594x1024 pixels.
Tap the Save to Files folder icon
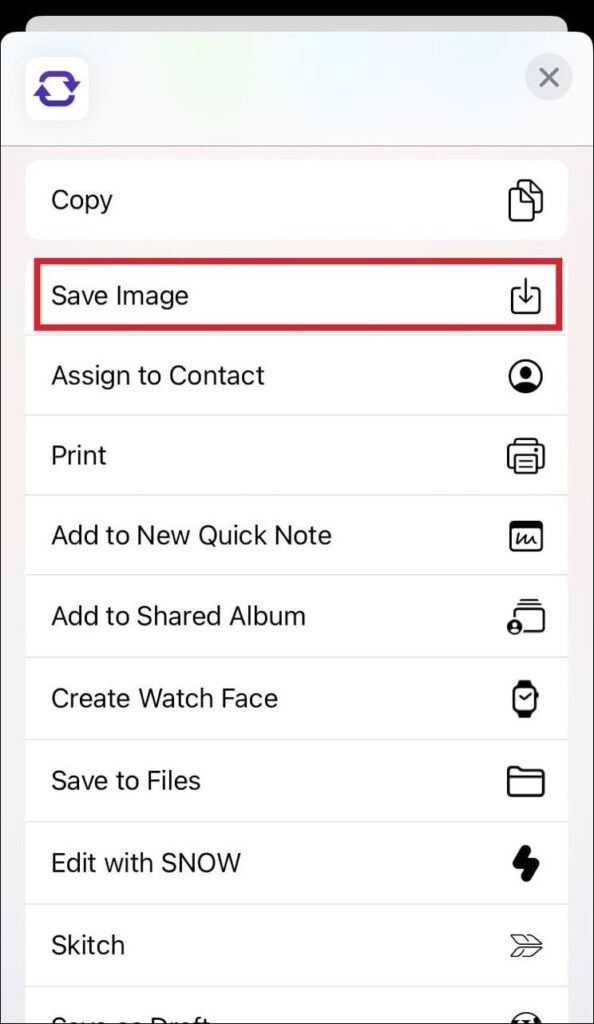[525, 781]
